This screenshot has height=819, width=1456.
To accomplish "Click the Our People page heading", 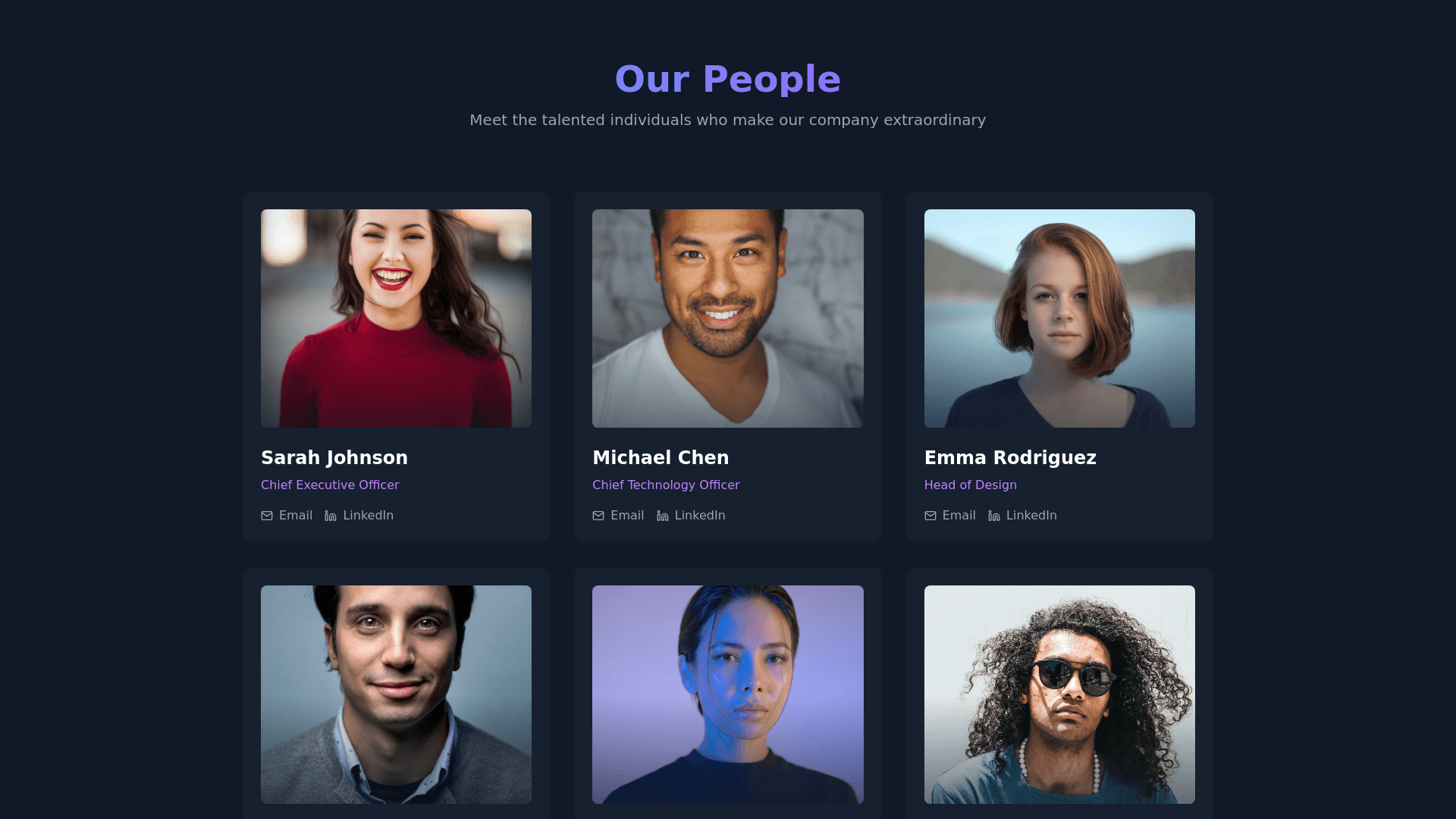I will [x=728, y=79].
